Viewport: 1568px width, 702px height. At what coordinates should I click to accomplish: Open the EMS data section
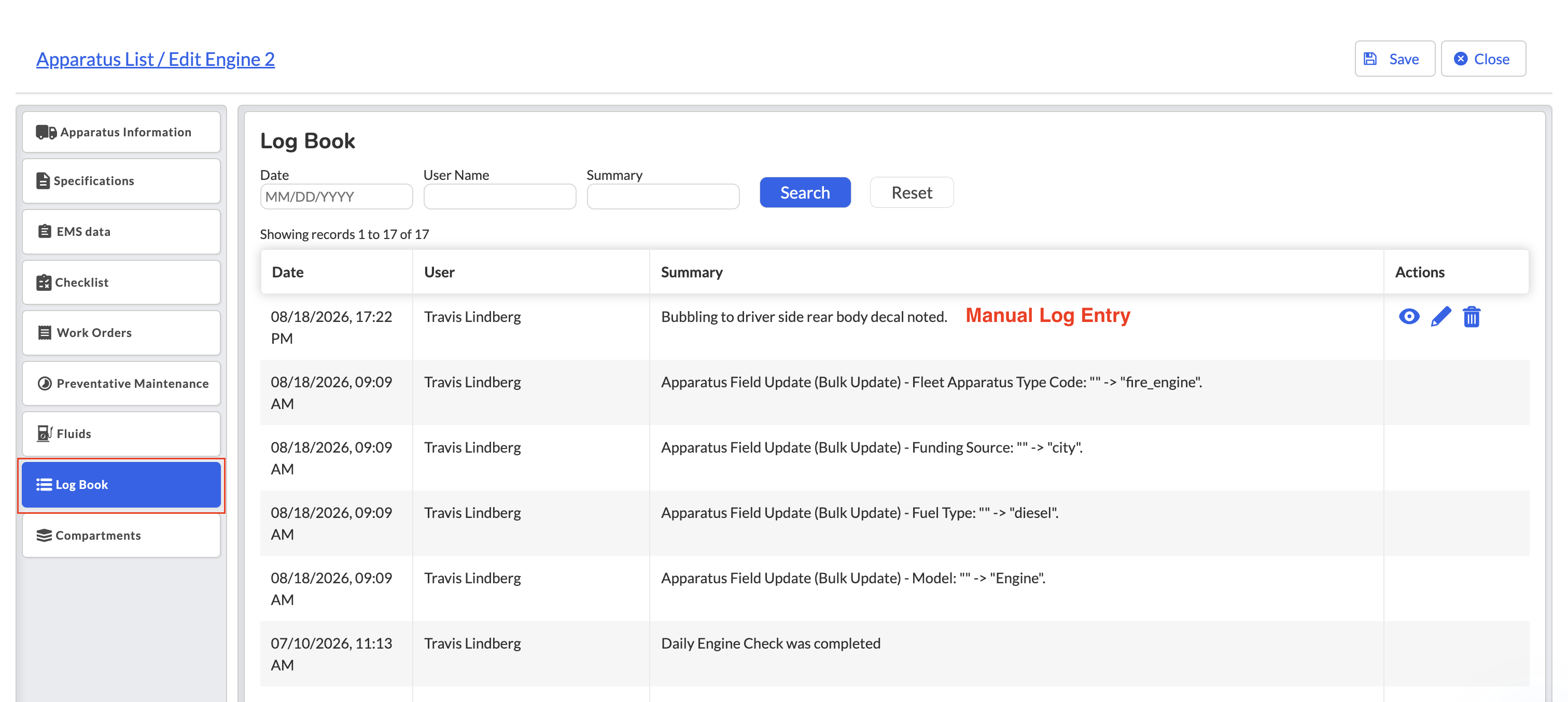coord(121,231)
